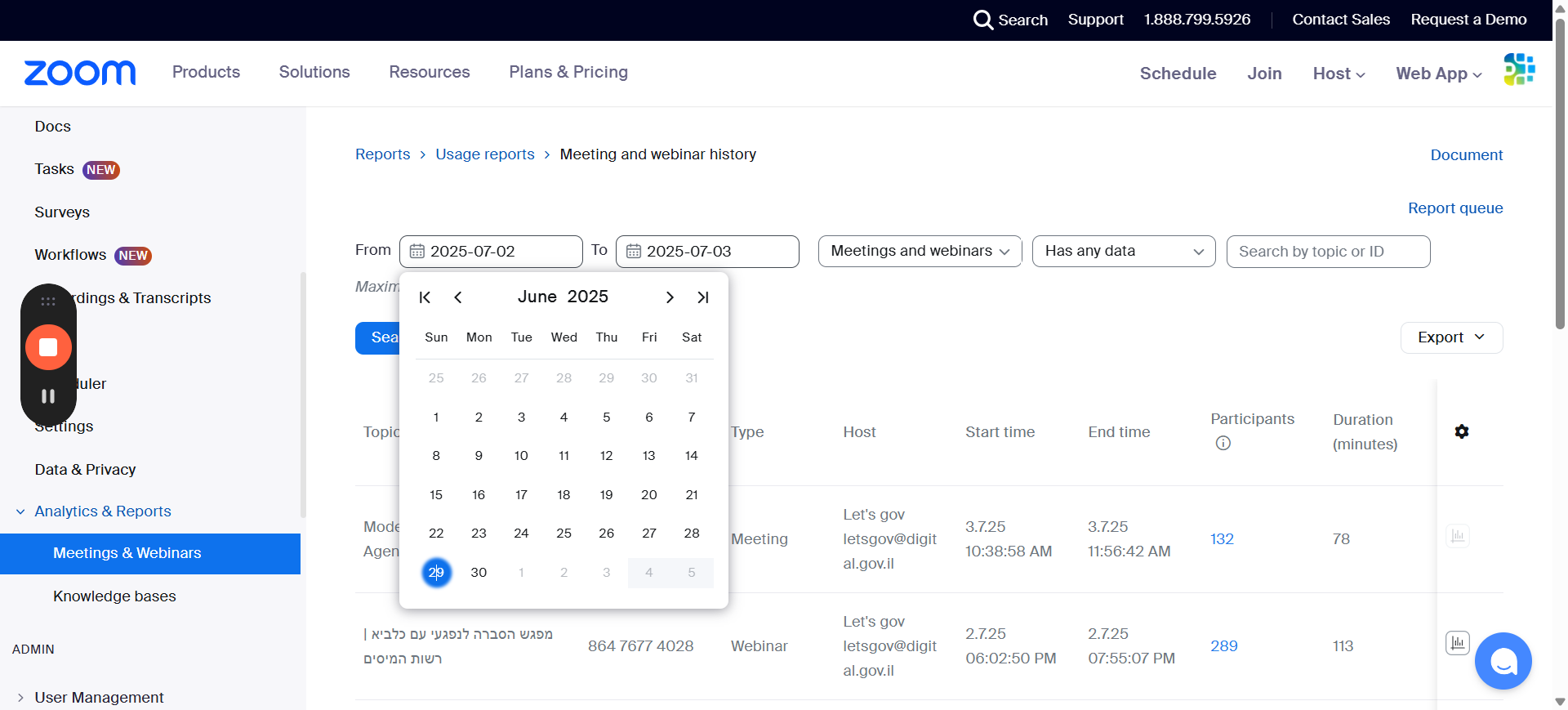
Task: Open the Report queue link
Action: (1455, 208)
